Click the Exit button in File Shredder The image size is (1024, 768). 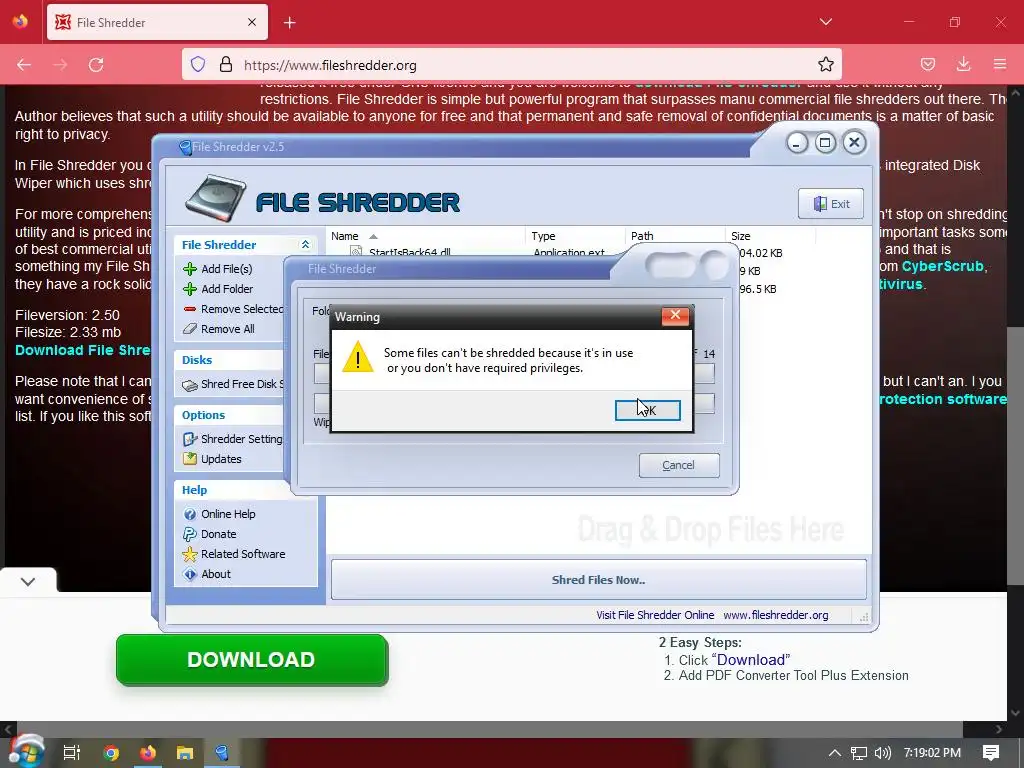[831, 204]
